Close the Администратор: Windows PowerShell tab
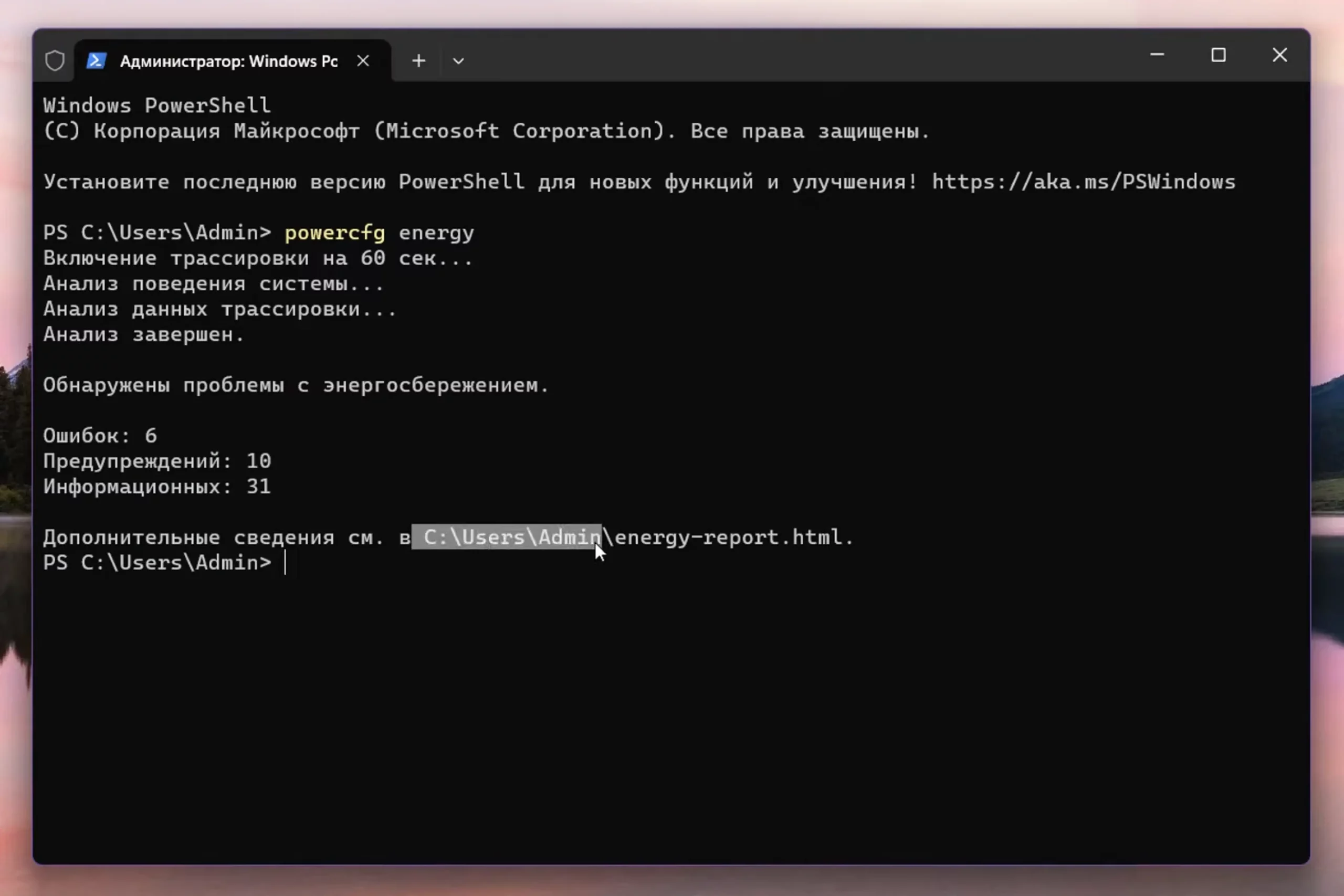Viewport: 1344px width, 896px height. 363,60
